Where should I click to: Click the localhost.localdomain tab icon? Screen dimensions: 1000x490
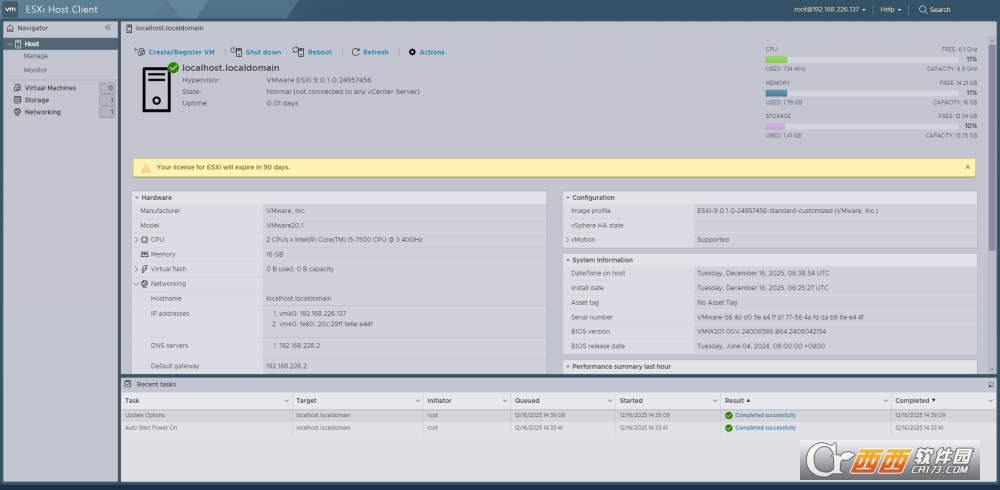[129, 29]
